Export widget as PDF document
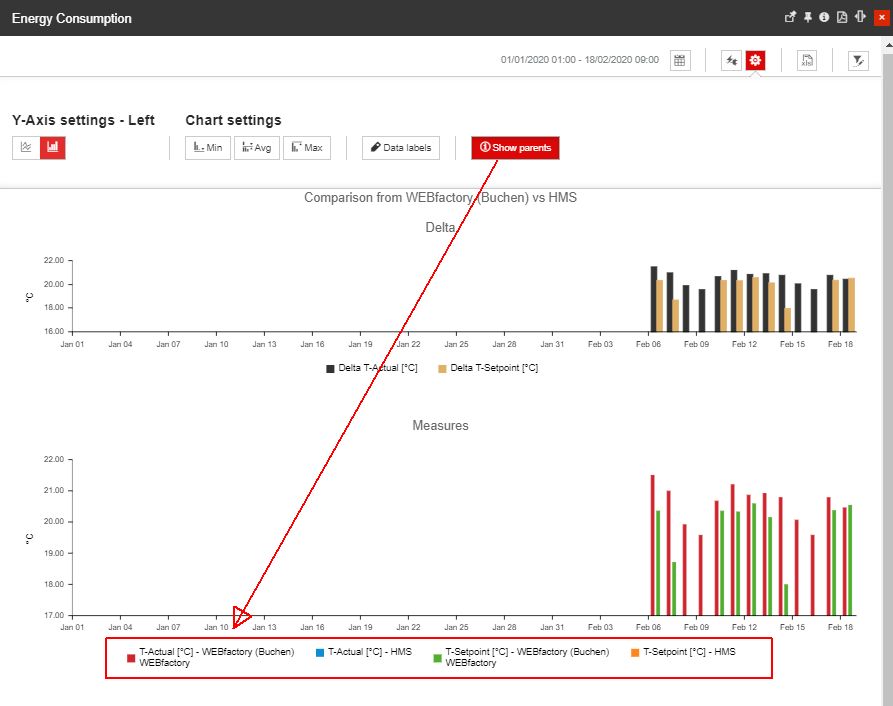Viewport: 893px width, 706px height. pyautogui.click(x=841, y=17)
